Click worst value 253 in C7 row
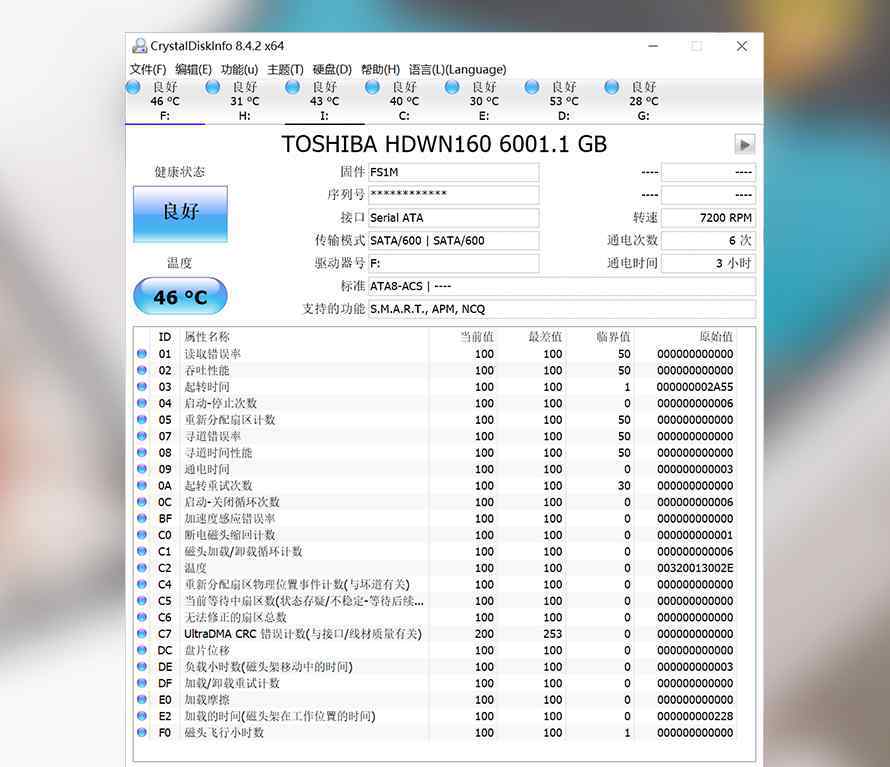890x767 pixels. click(552, 634)
